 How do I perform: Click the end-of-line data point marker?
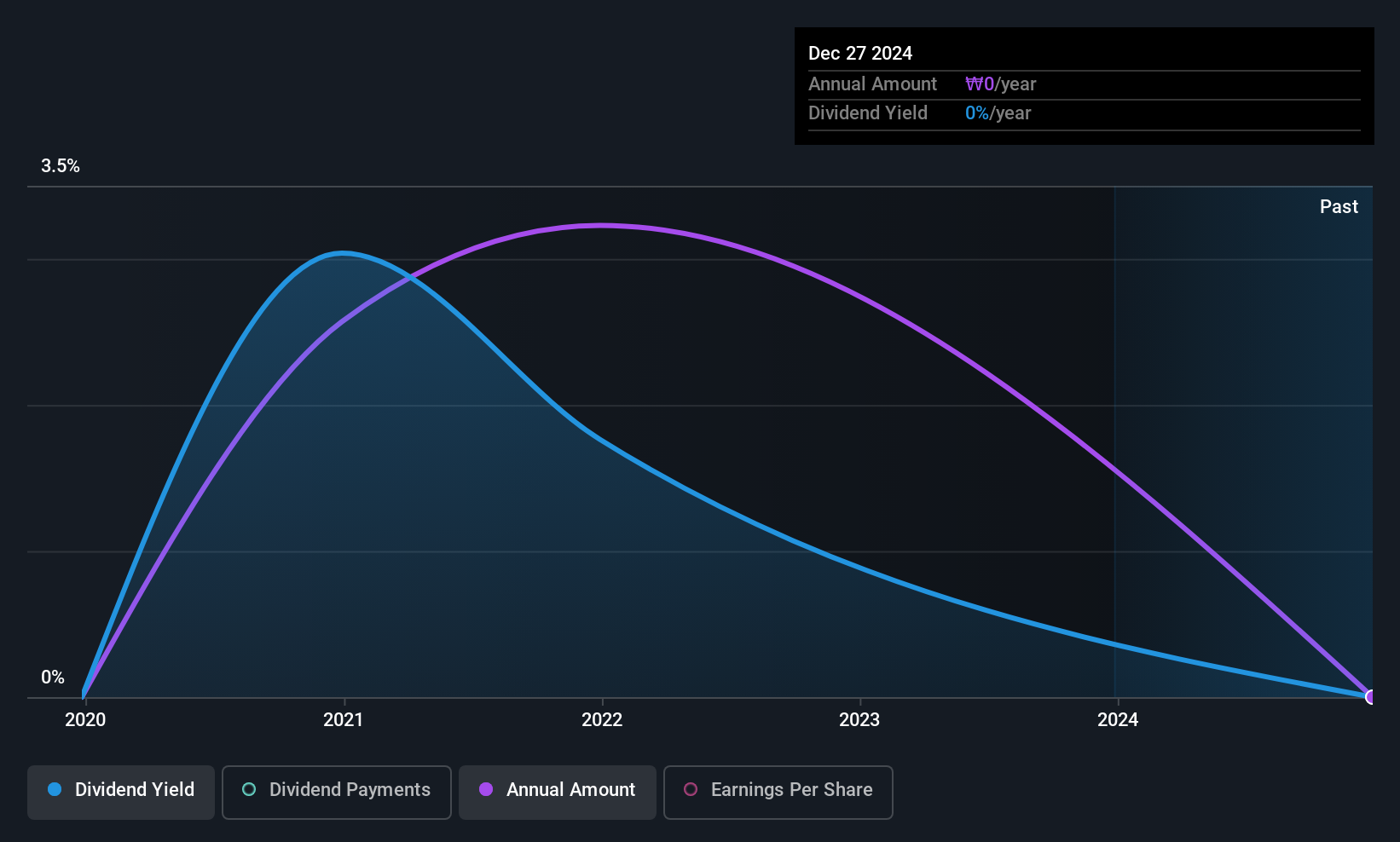1370,697
